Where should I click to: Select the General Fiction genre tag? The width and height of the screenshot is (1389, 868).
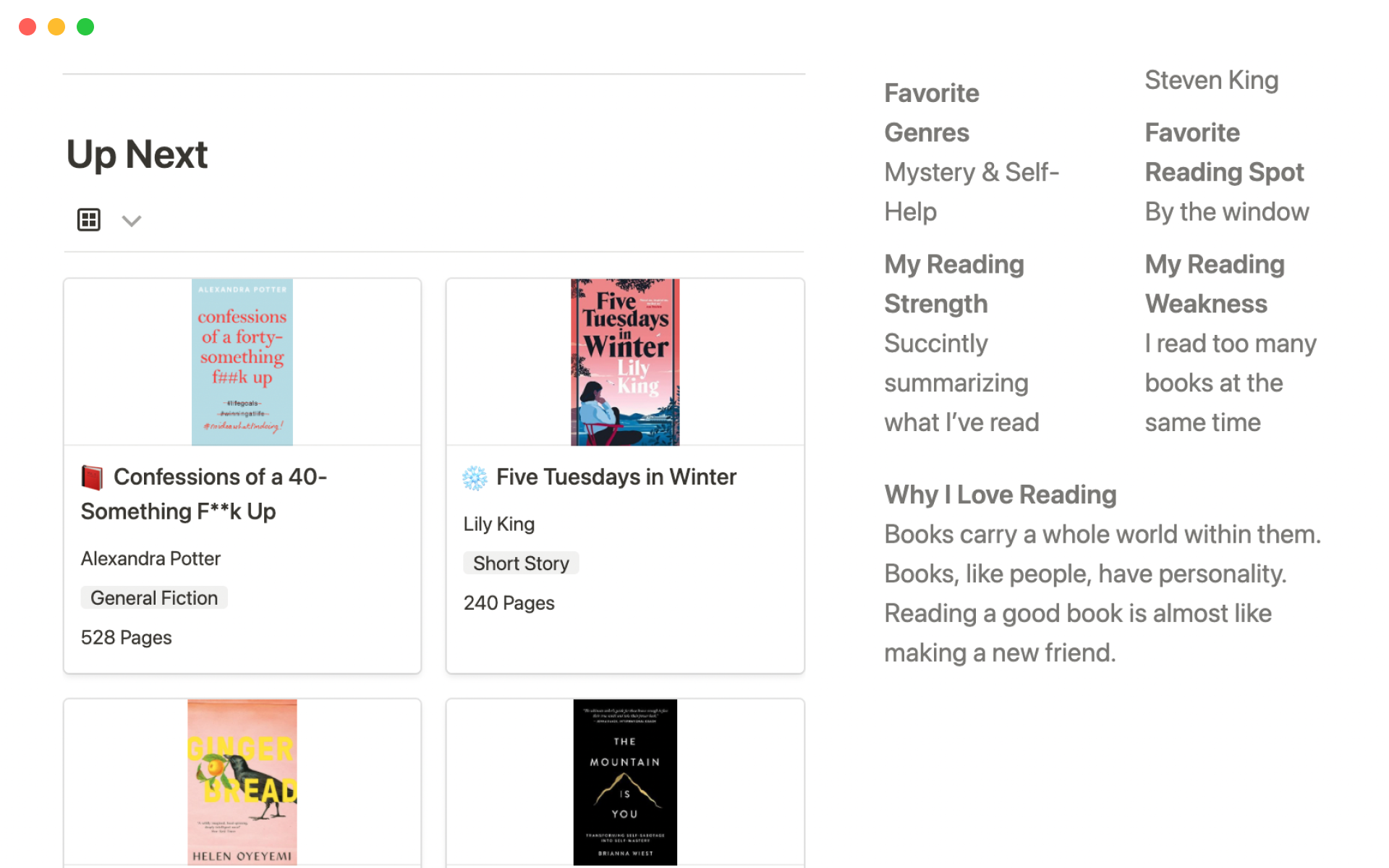[x=154, y=597]
